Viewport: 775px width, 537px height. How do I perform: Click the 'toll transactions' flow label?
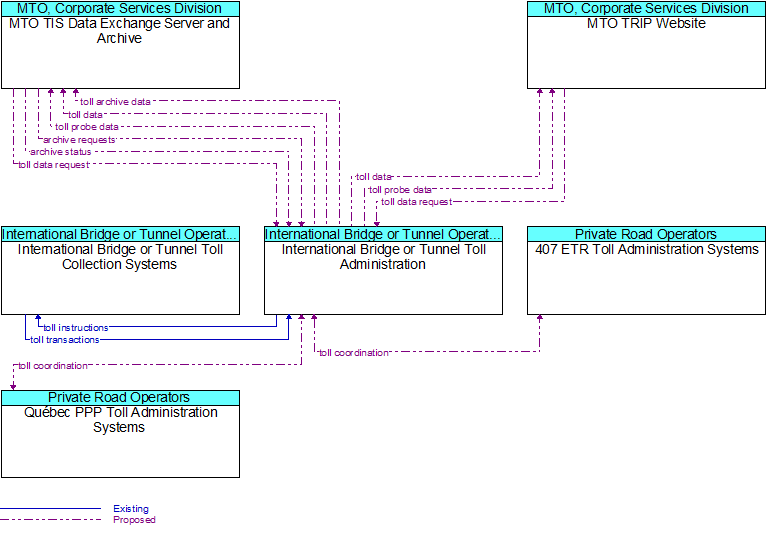[65, 340]
